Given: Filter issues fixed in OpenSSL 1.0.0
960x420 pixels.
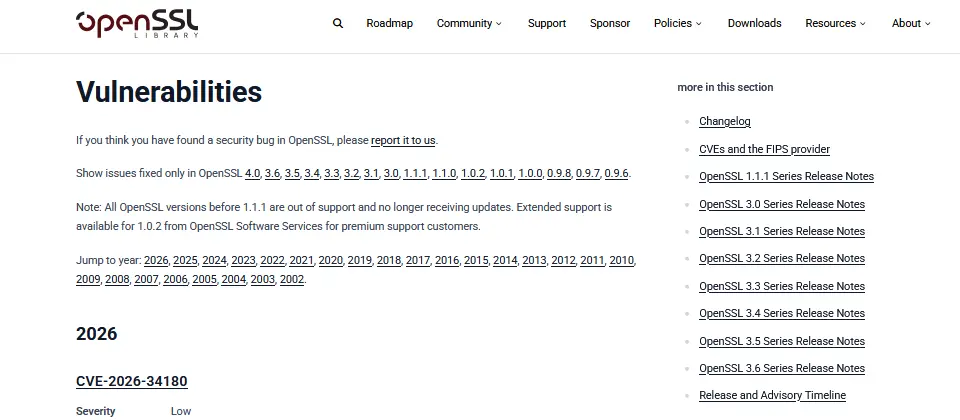Looking at the screenshot, I should (x=530, y=173).
